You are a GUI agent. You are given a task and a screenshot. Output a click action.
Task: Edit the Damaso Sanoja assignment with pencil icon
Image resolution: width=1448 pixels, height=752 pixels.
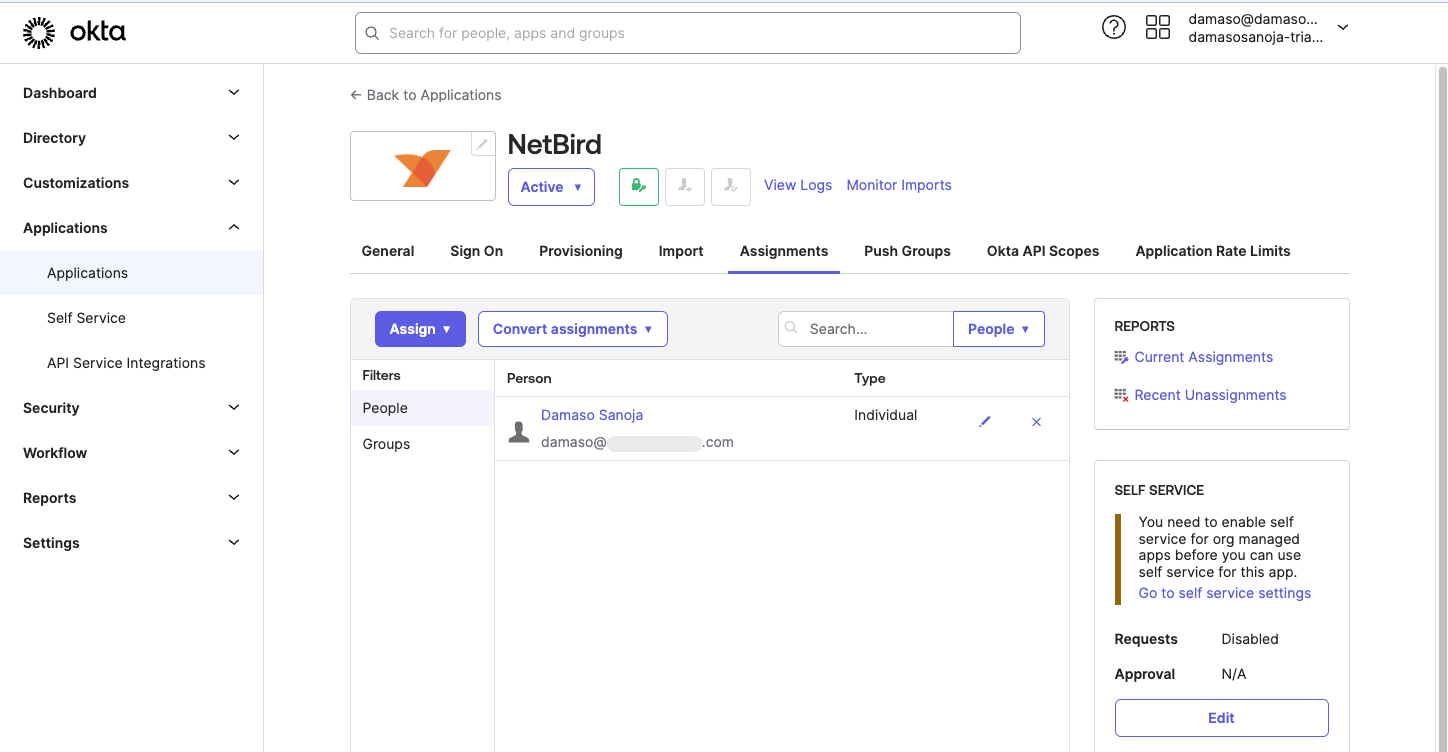(x=985, y=421)
